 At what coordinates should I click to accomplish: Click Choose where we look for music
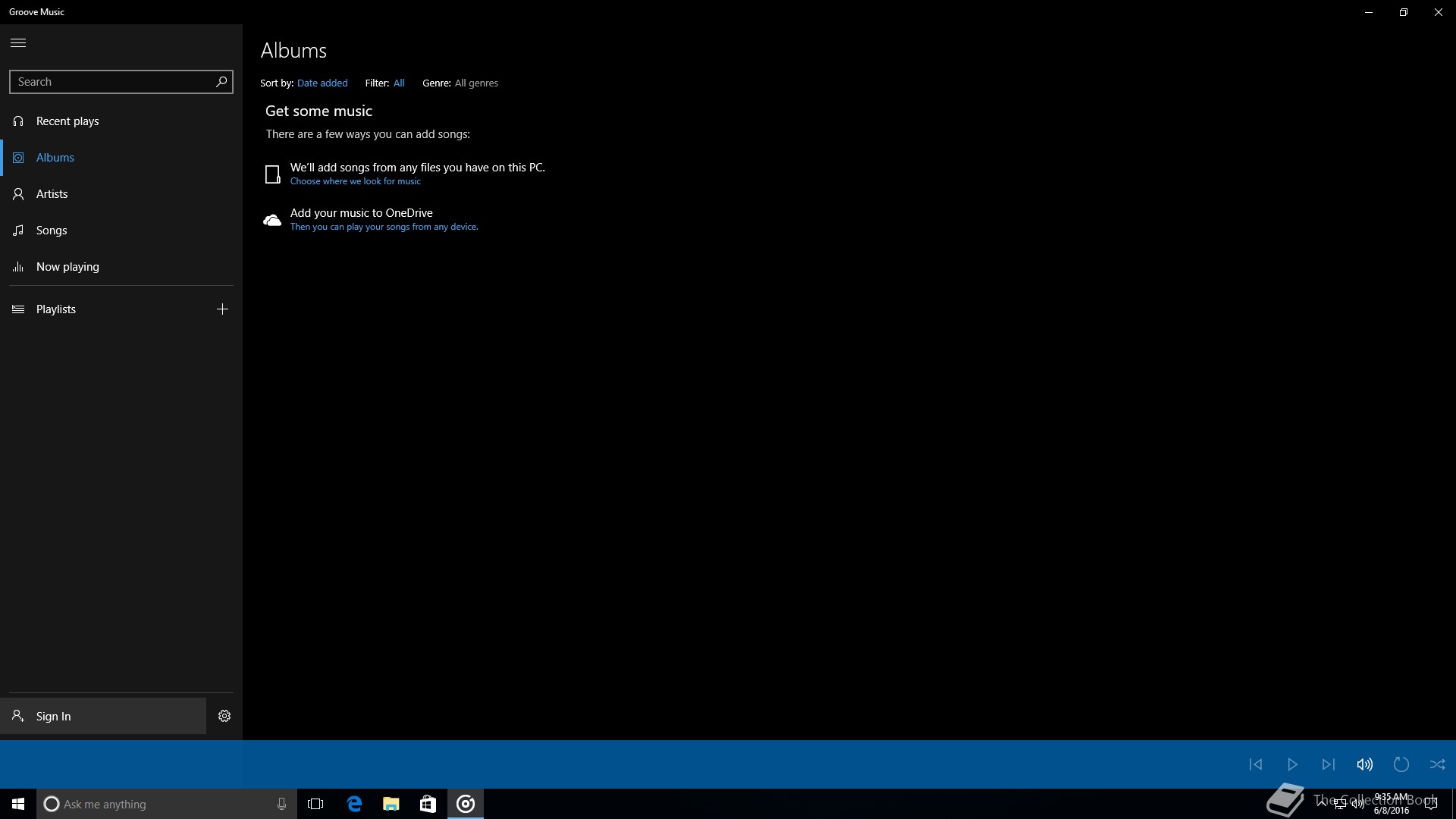(x=355, y=181)
